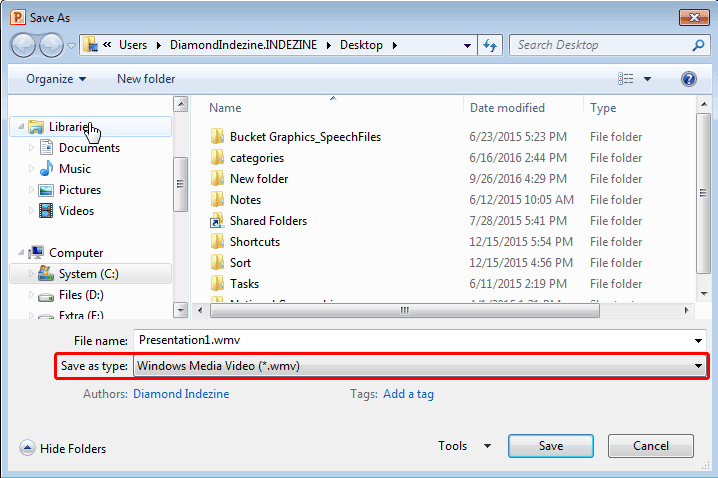Screen dimensions: 718x478
Task: Select the 'Bucket Graphics_SpeechFiles' name text
Action: [x=305, y=136]
